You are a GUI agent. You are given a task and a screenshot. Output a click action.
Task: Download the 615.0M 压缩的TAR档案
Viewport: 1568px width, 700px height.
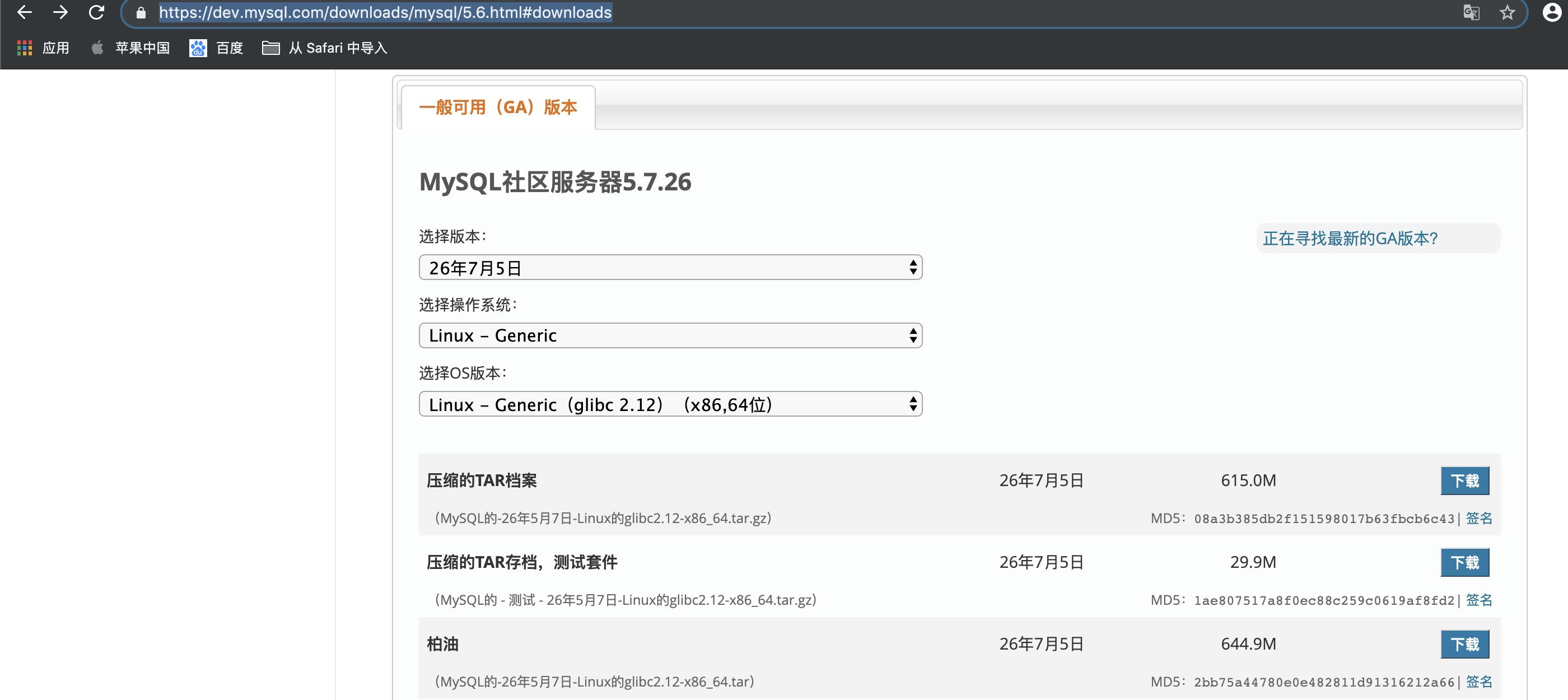[1464, 481]
